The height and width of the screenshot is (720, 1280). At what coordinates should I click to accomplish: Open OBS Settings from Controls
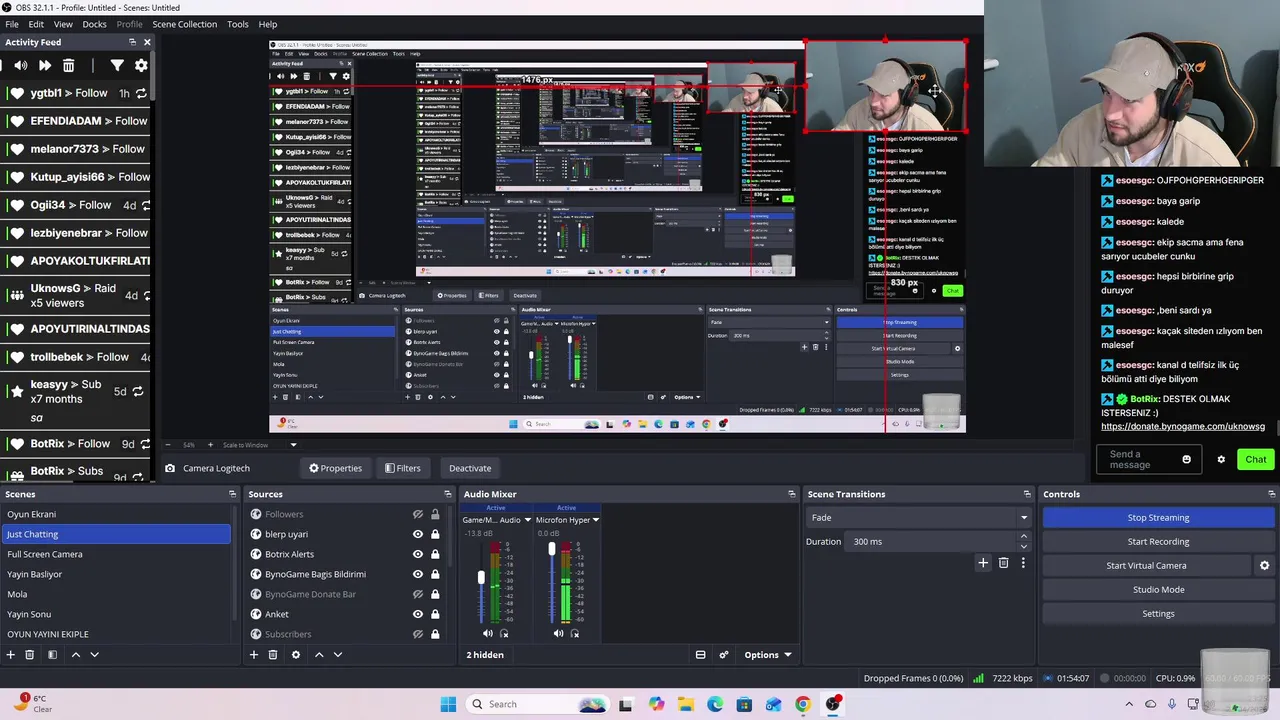click(x=1158, y=613)
